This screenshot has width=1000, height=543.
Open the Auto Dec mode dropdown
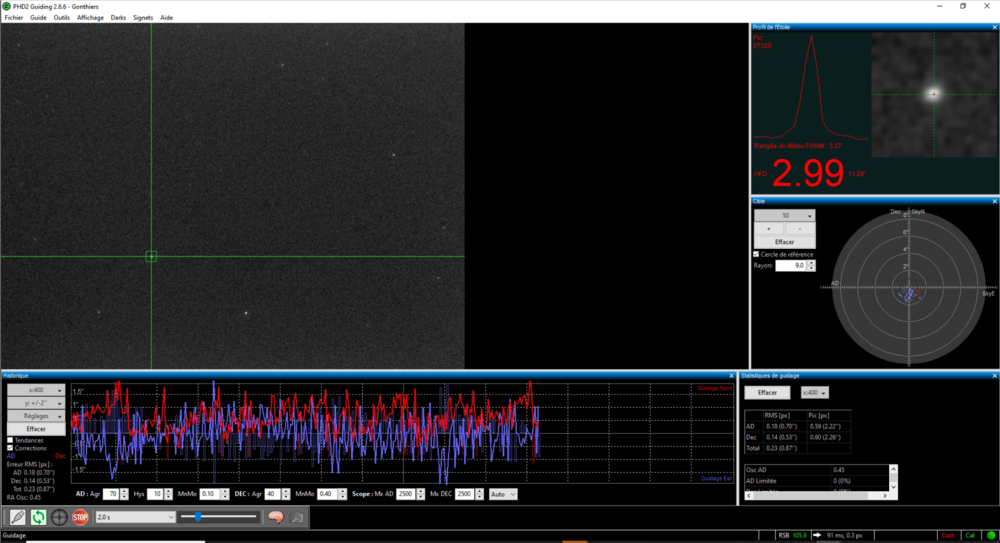pos(503,494)
